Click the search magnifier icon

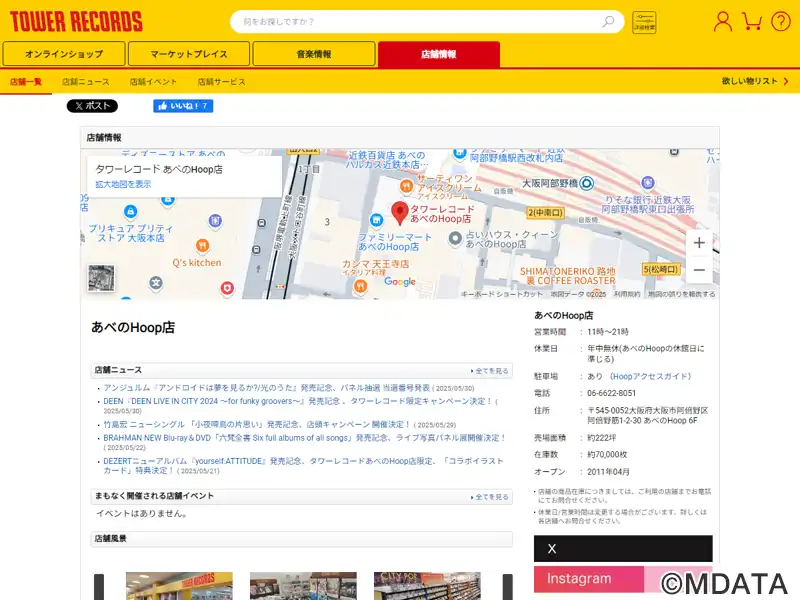pyautogui.click(x=608, y=21)
